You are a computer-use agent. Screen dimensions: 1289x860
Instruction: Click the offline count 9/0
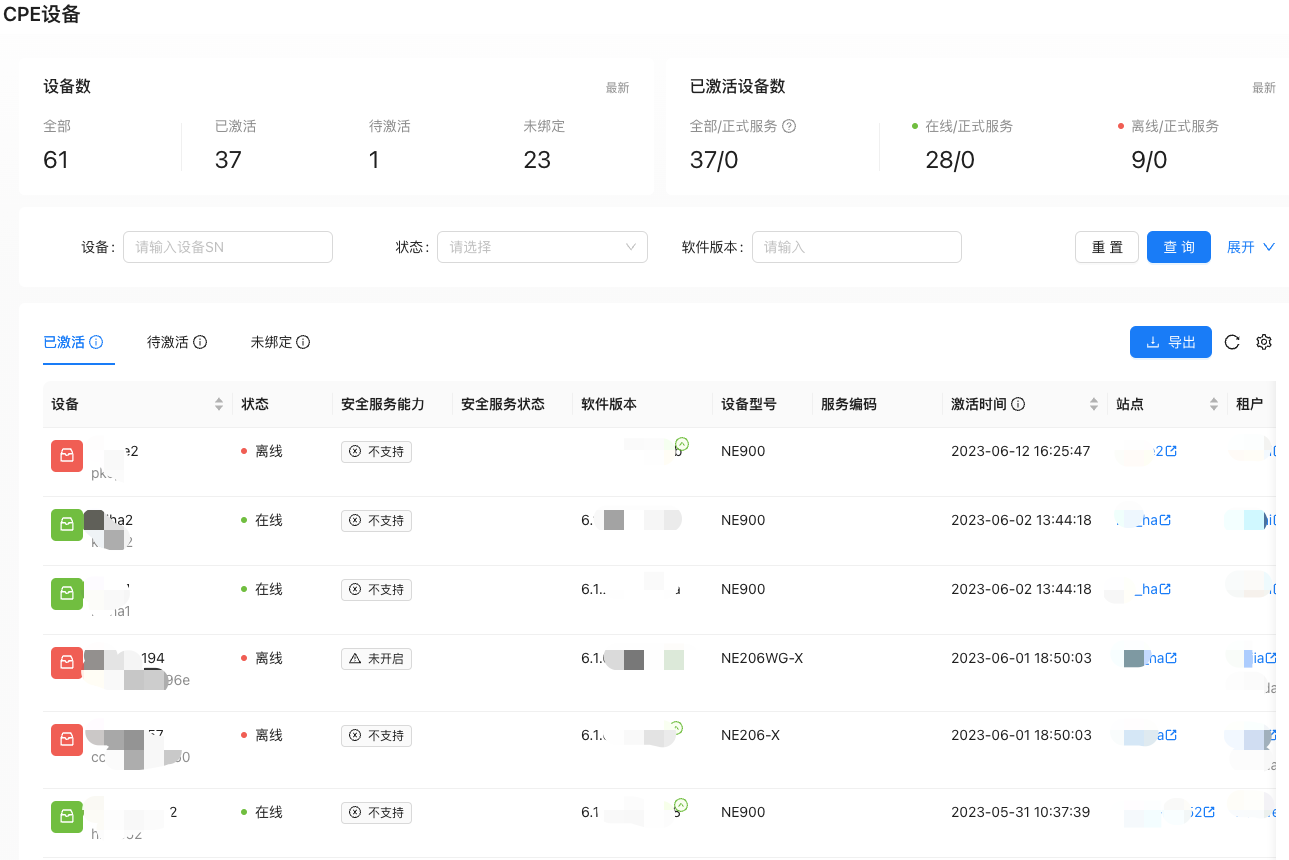pos(1149,160)
